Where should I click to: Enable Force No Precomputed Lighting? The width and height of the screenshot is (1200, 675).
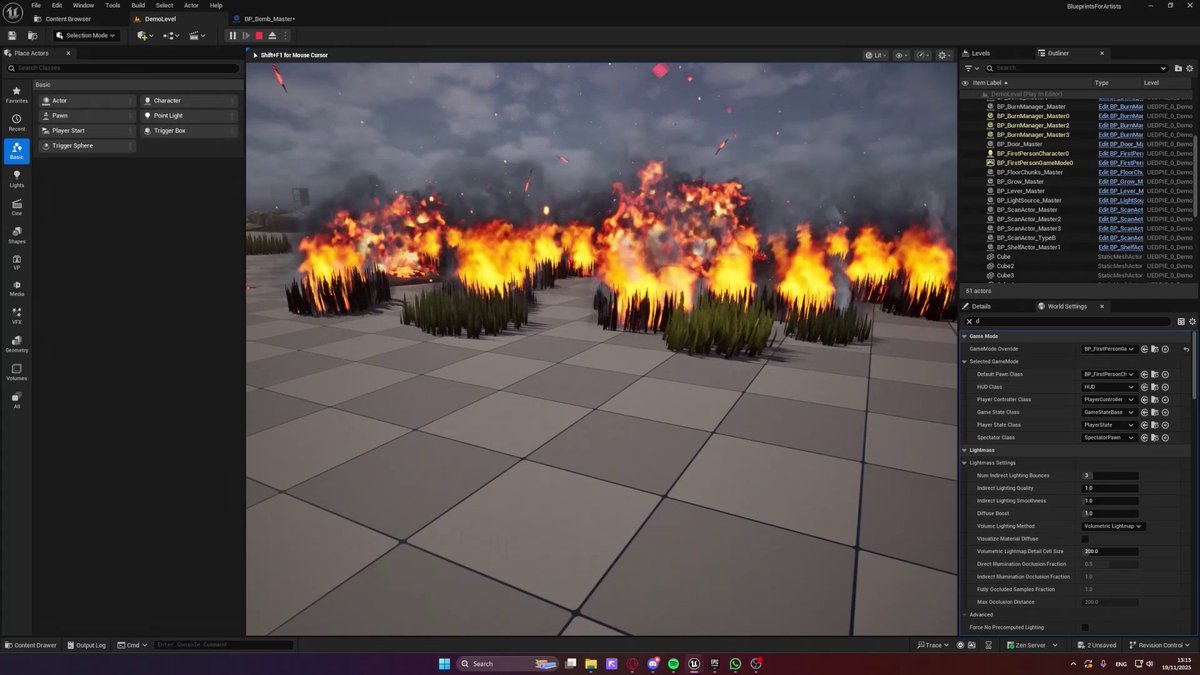pos(1085,627)
